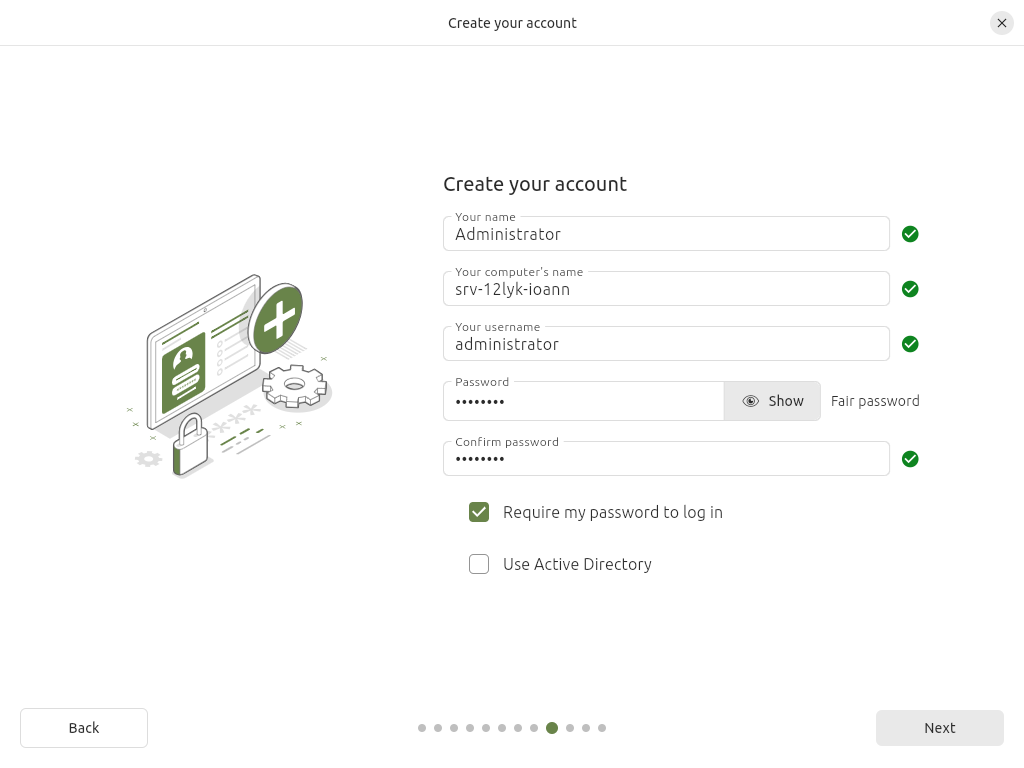Click the first progress indicator dot
The height and width of the screenshot is (768, 1024).
point(422,728)
